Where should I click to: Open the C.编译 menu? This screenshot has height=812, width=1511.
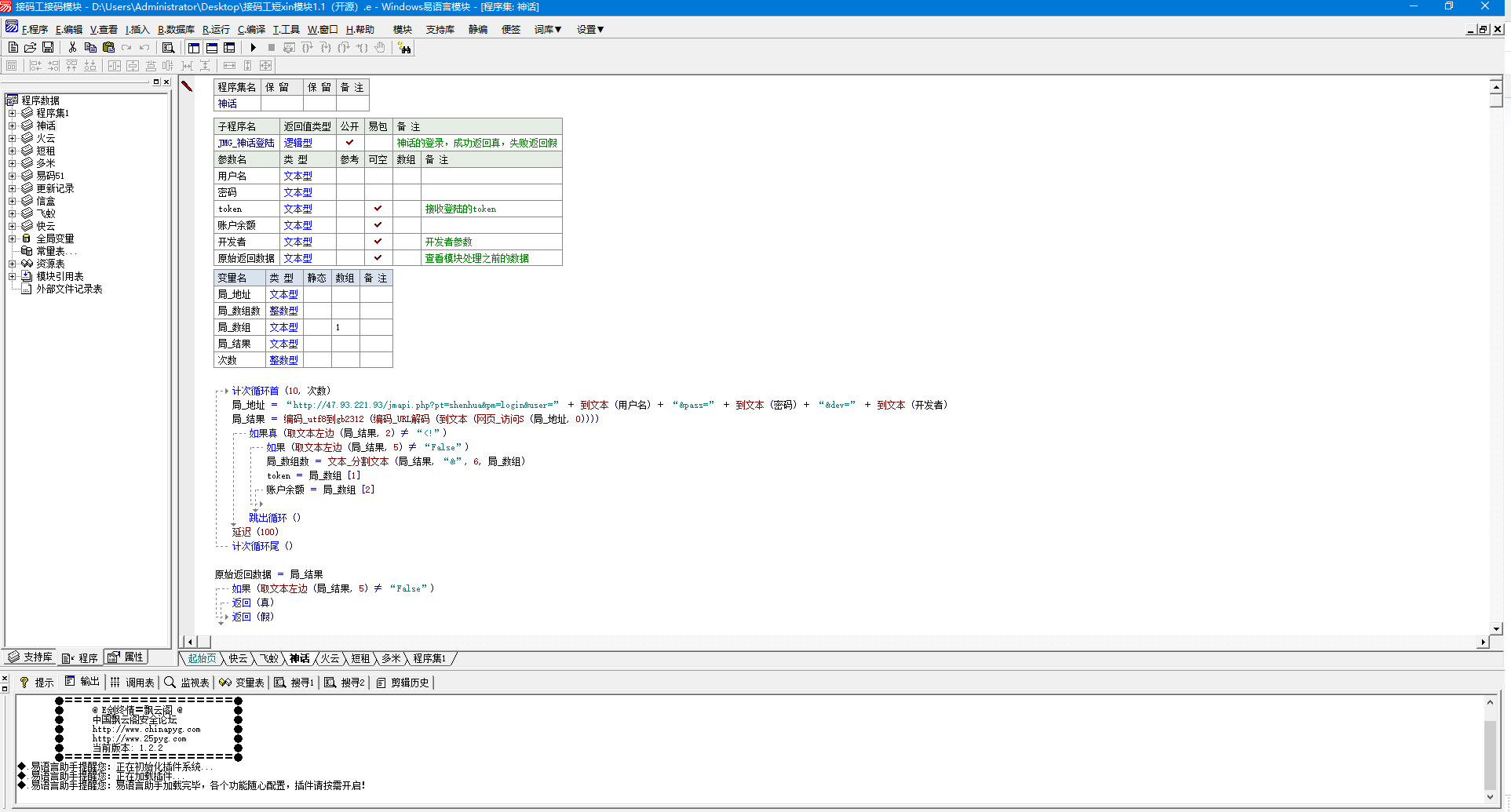click(251, 29)
